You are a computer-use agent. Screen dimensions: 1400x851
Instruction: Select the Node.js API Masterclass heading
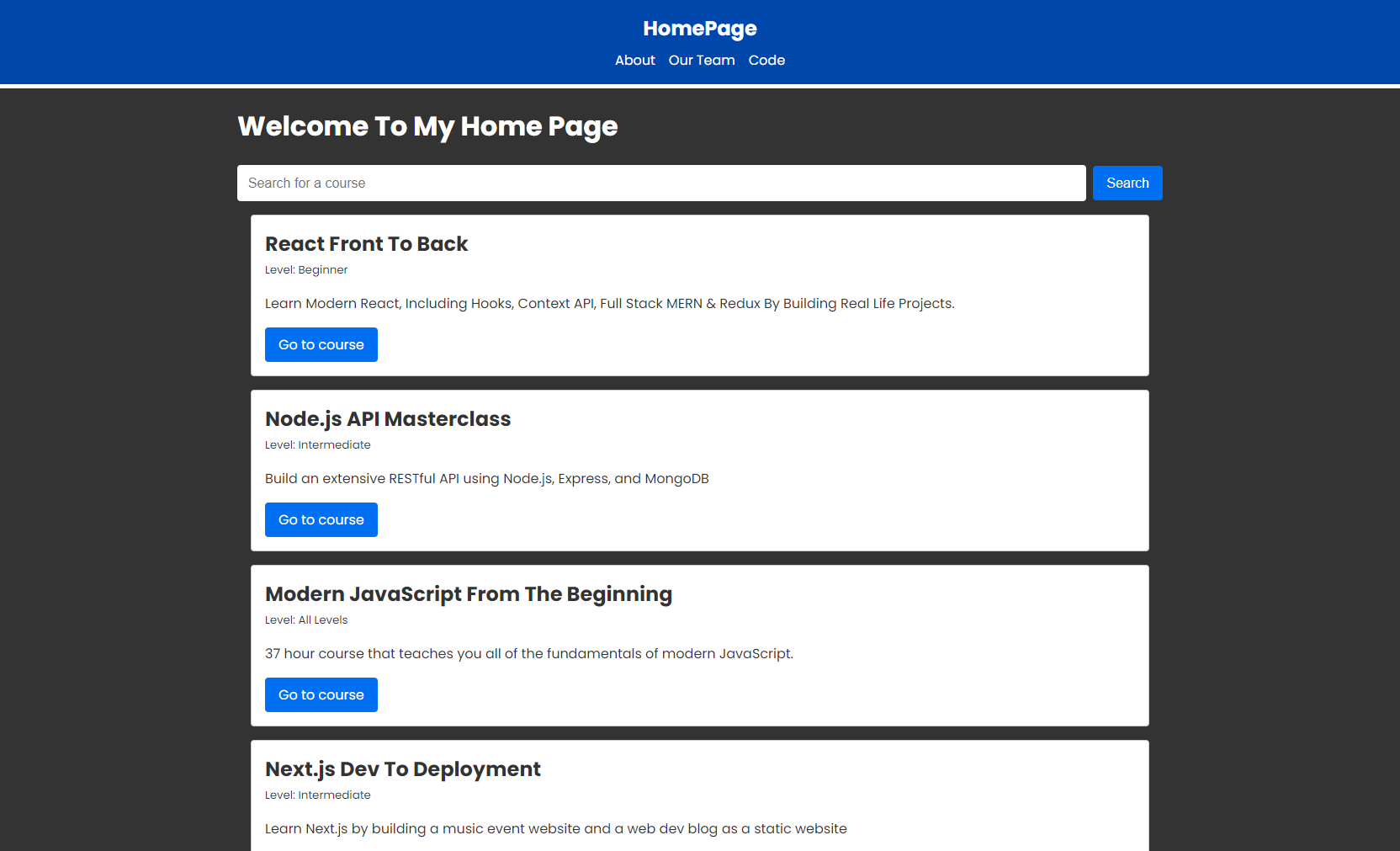(388, 419)
